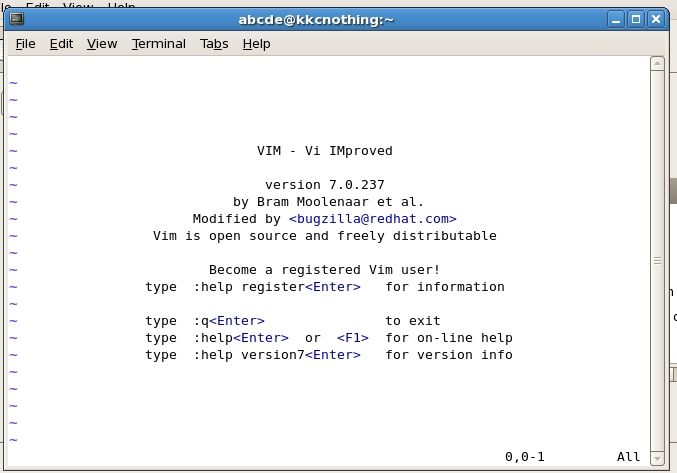
Task: Click the scrollbar down arrow
Action: coord(657,458)
